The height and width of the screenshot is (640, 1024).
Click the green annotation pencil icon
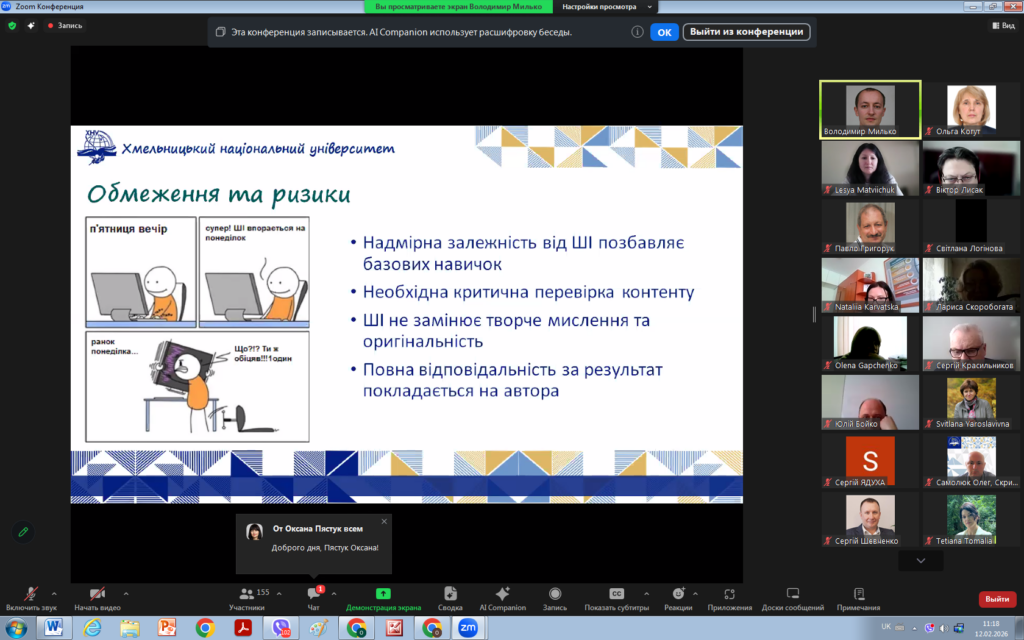tap(23, 532)
